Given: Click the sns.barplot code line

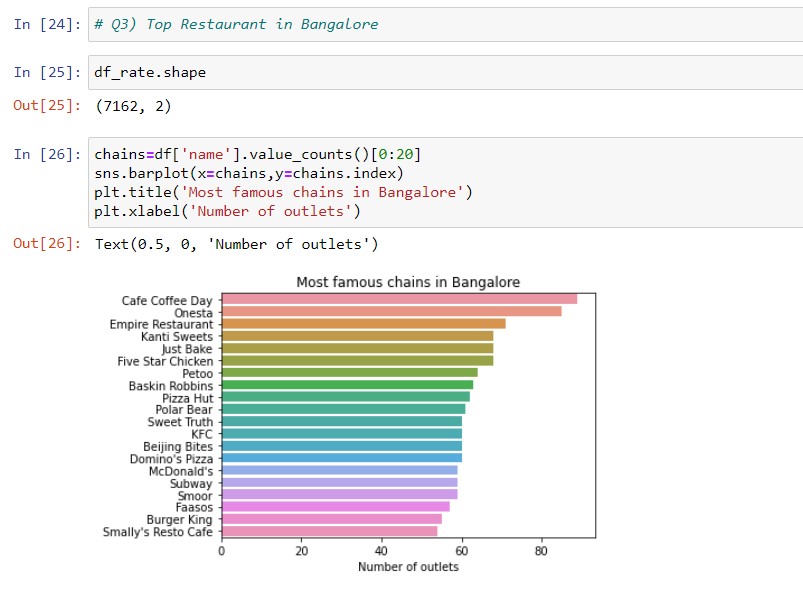Looking at the screenshot, I should [x=249, y=173].
